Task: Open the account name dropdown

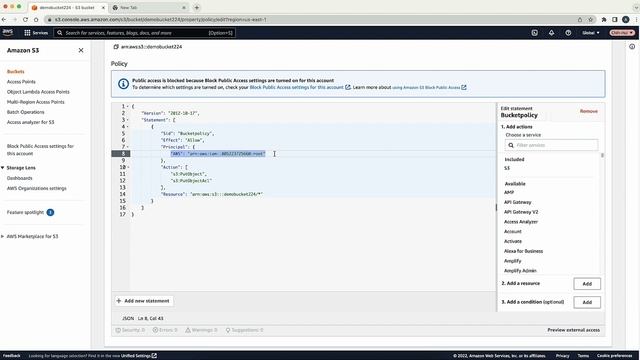Action: point(622,33)
